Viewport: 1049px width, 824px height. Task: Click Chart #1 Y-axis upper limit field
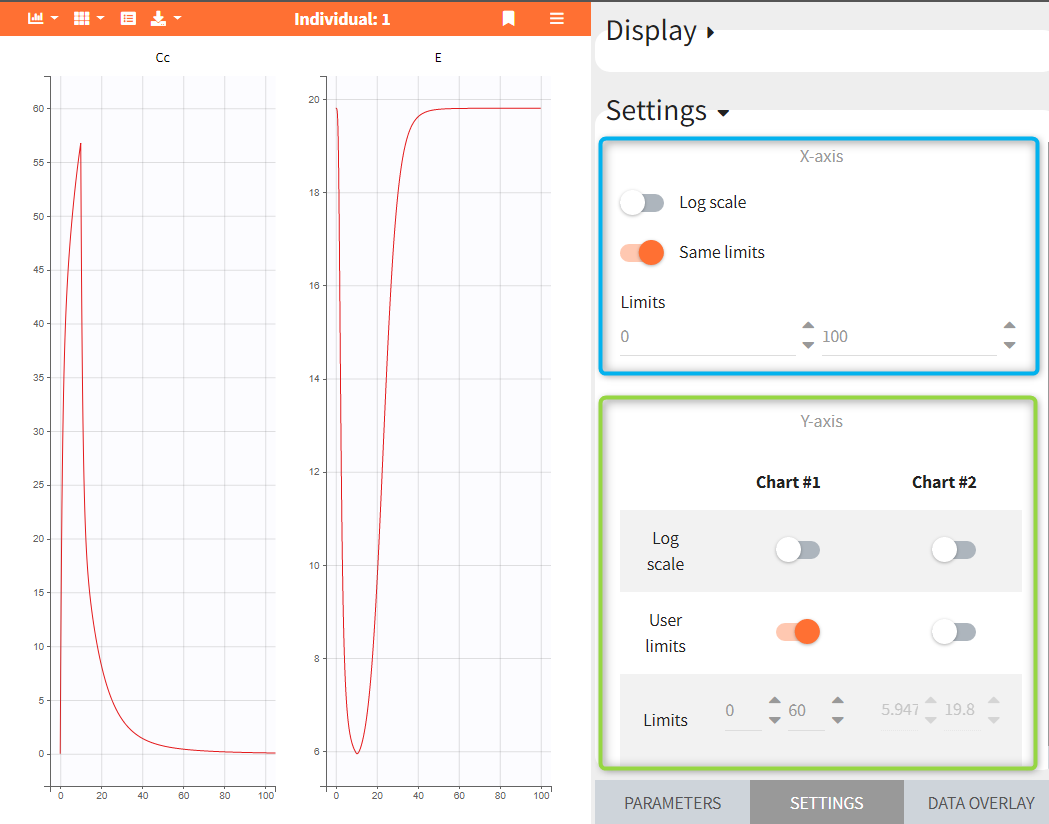click(x=805, y=712)
